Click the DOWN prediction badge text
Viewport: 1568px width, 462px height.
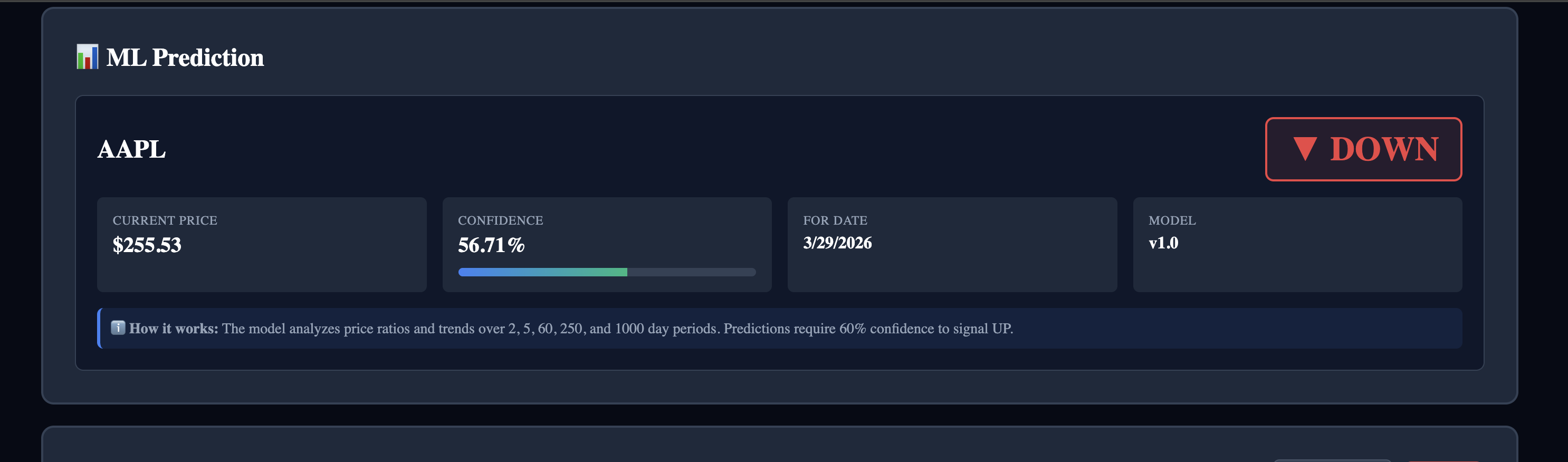(x=1383, y=149)
